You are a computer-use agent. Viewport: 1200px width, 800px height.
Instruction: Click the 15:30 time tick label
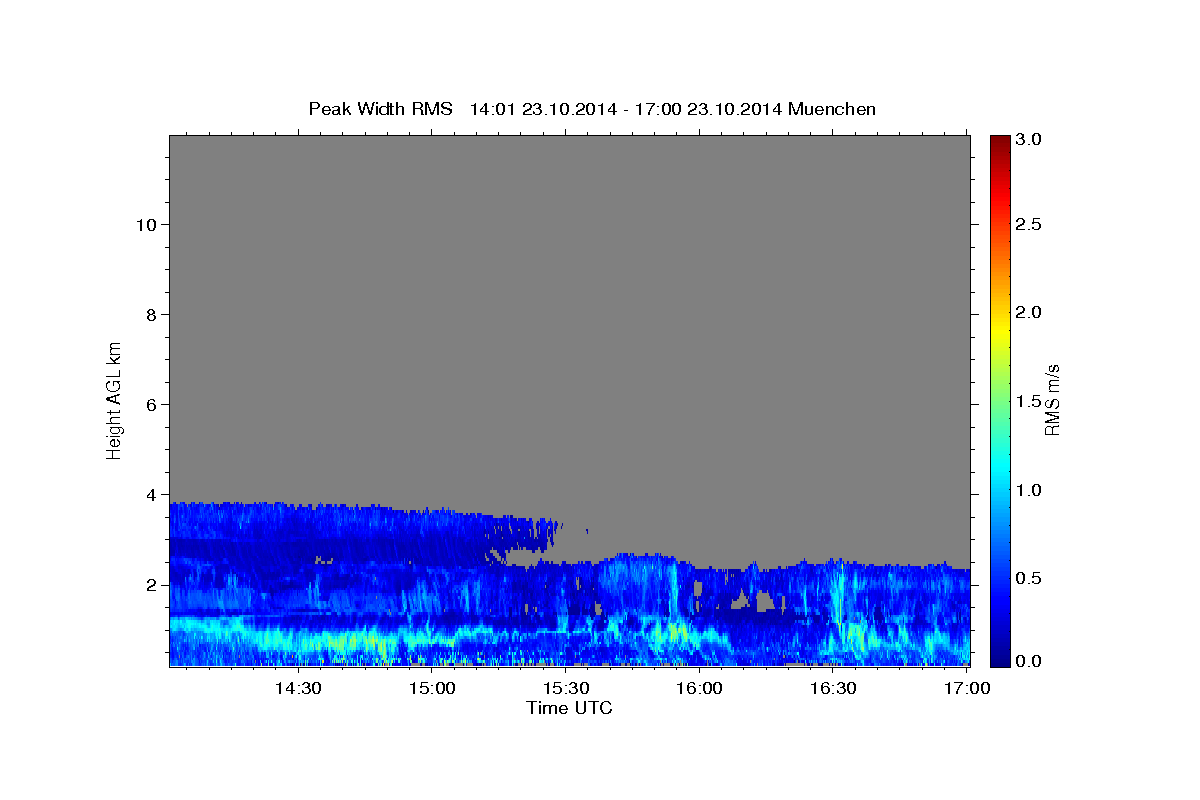pyautogui.click(x=565, y=689)
